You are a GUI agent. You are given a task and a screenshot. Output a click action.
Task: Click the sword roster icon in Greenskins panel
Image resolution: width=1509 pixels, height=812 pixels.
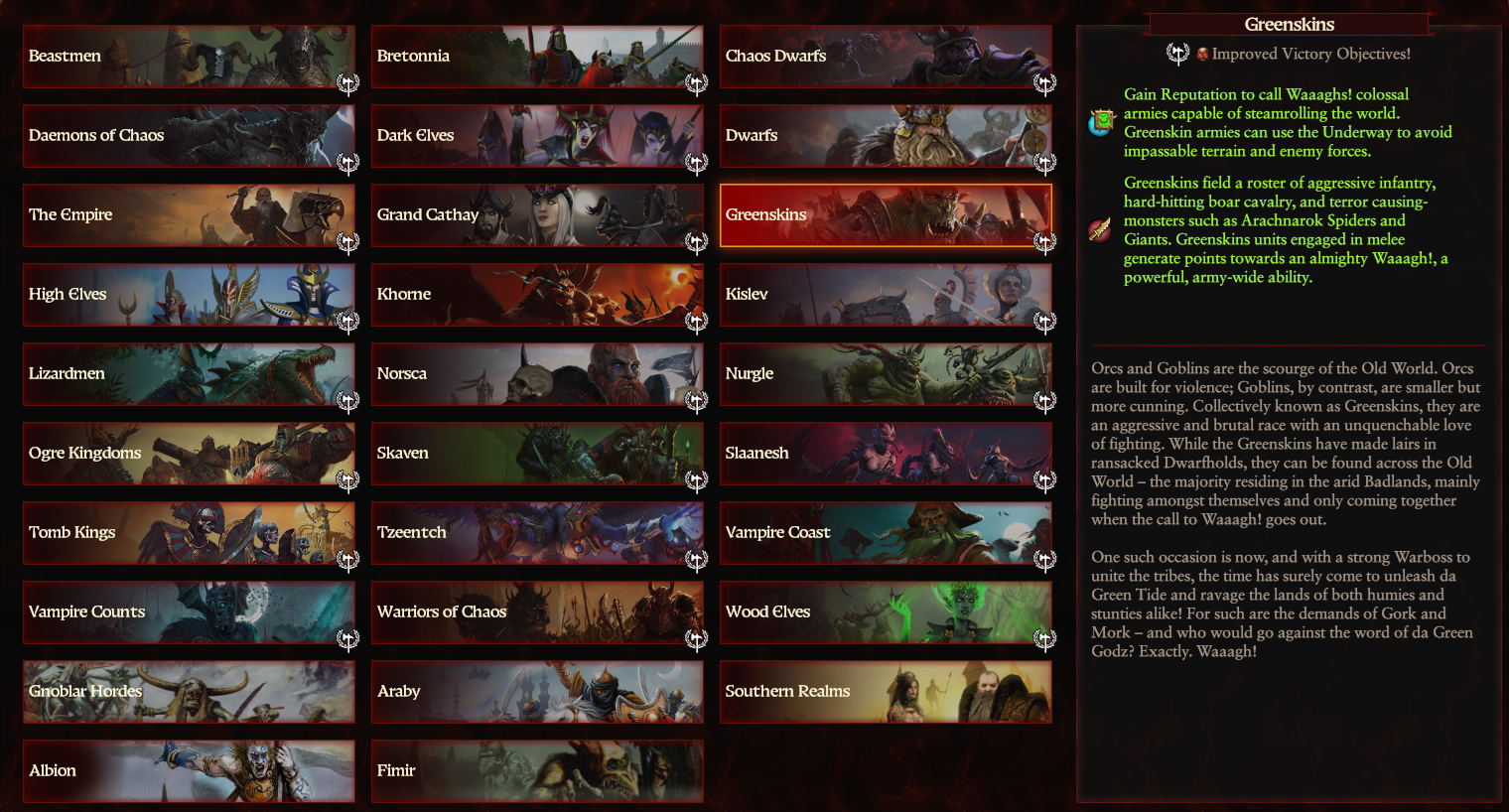click(1100, 230)
